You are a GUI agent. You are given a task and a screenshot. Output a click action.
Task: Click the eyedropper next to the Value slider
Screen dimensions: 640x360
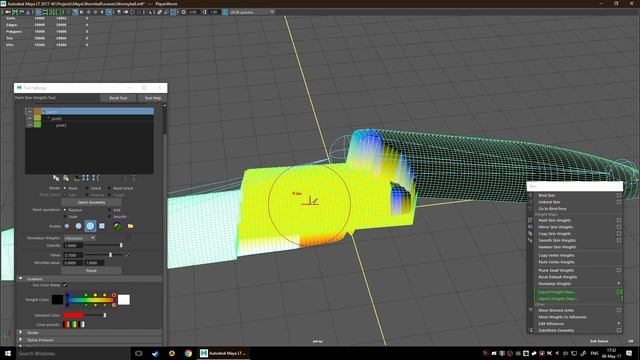(127, 255)
